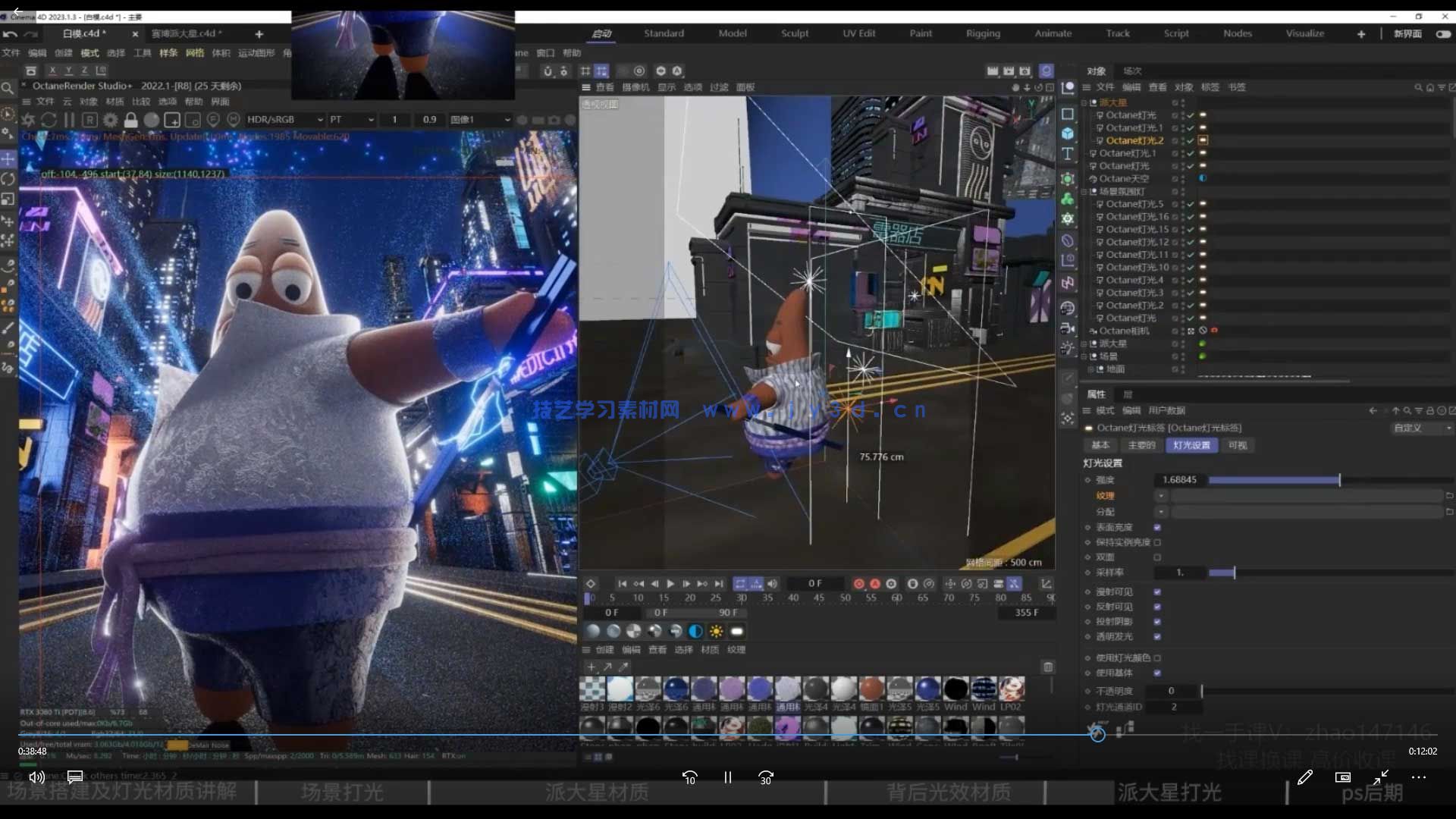Adjust the 强度 light intensity slider
1456x819 pixels.
click(x=1340, y=480)
